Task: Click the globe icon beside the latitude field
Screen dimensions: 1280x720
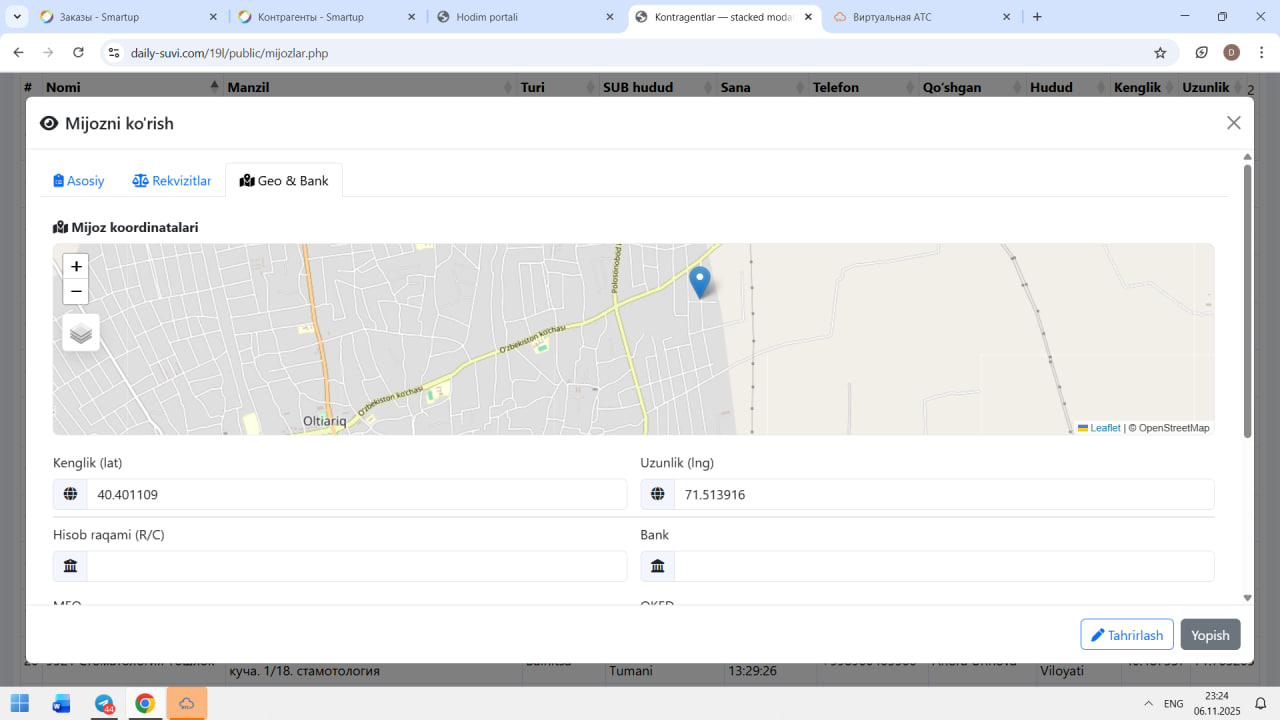Action: coord(70,494)
